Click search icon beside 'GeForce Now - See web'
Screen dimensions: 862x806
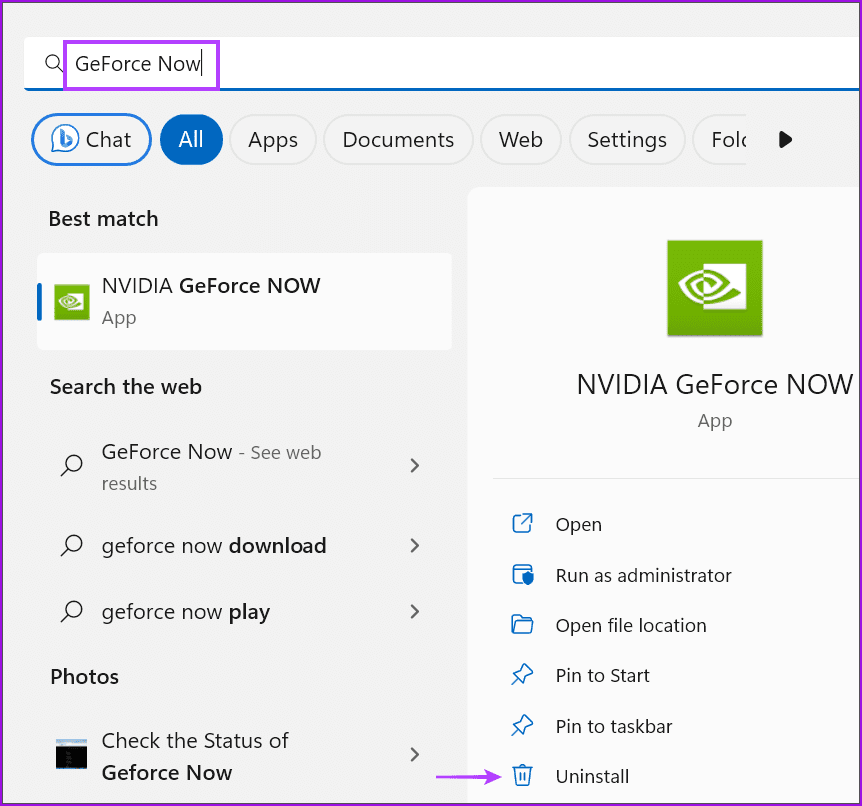71,466
